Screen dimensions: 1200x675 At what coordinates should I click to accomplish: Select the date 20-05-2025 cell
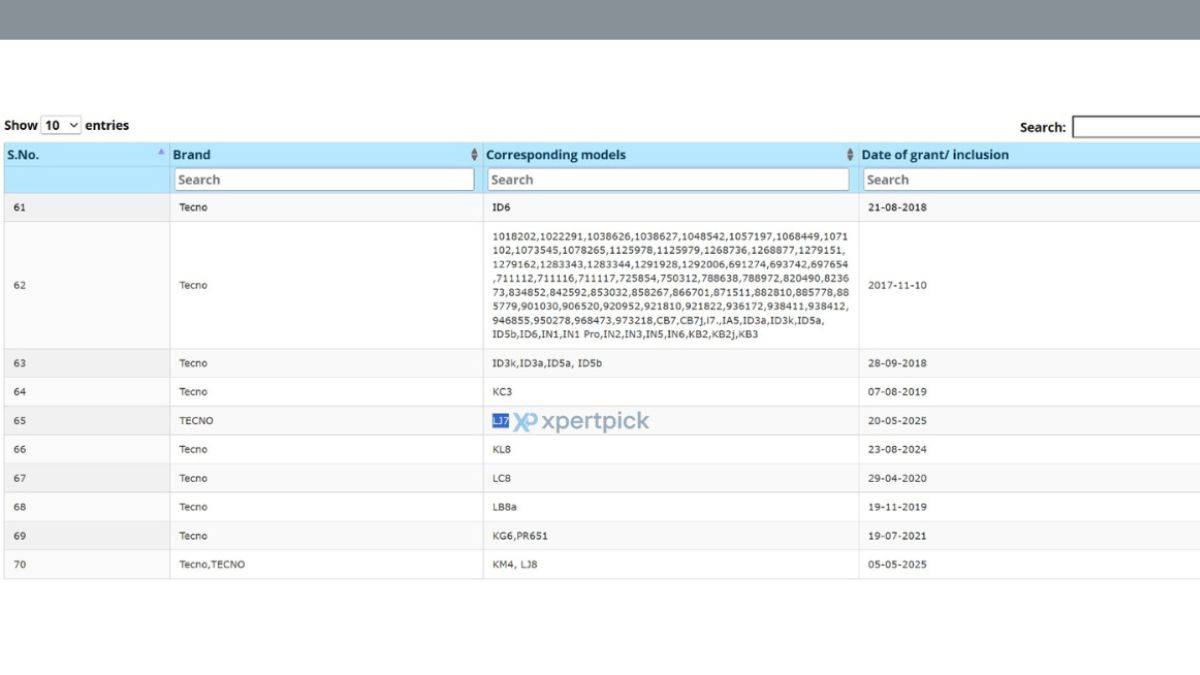pyautogui.click(x=897, y=421)
